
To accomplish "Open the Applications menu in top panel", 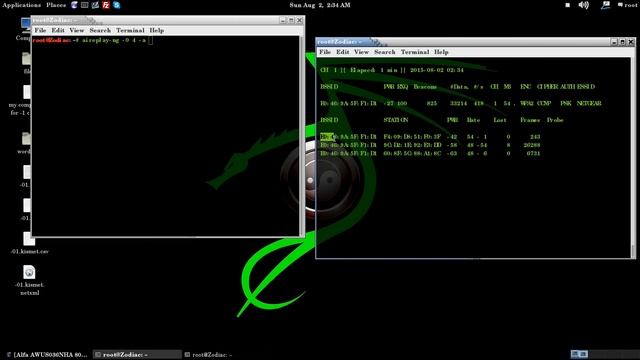I will tap(22, 5).
